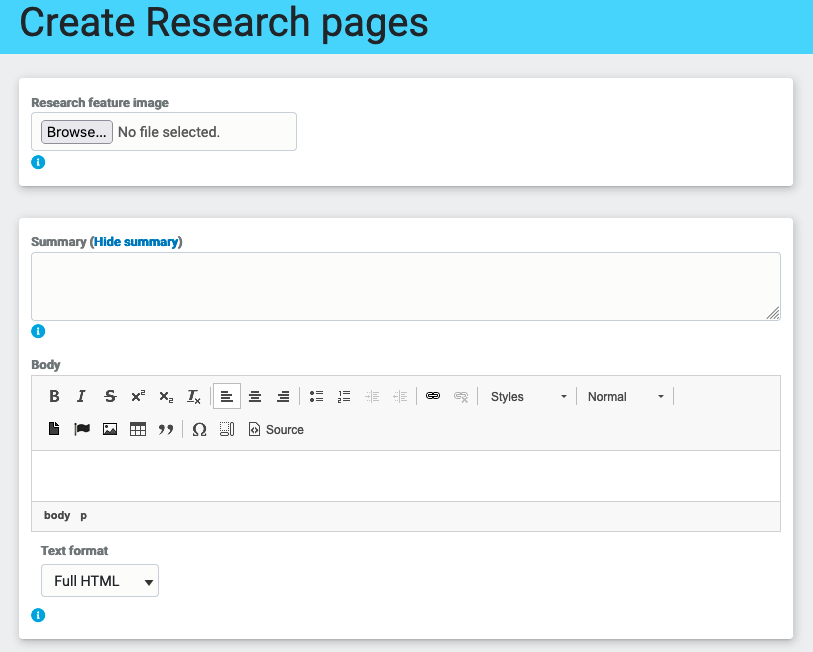Apply italic formatting
The width and height of the screenshot is (813, 652).
point(81,396)
